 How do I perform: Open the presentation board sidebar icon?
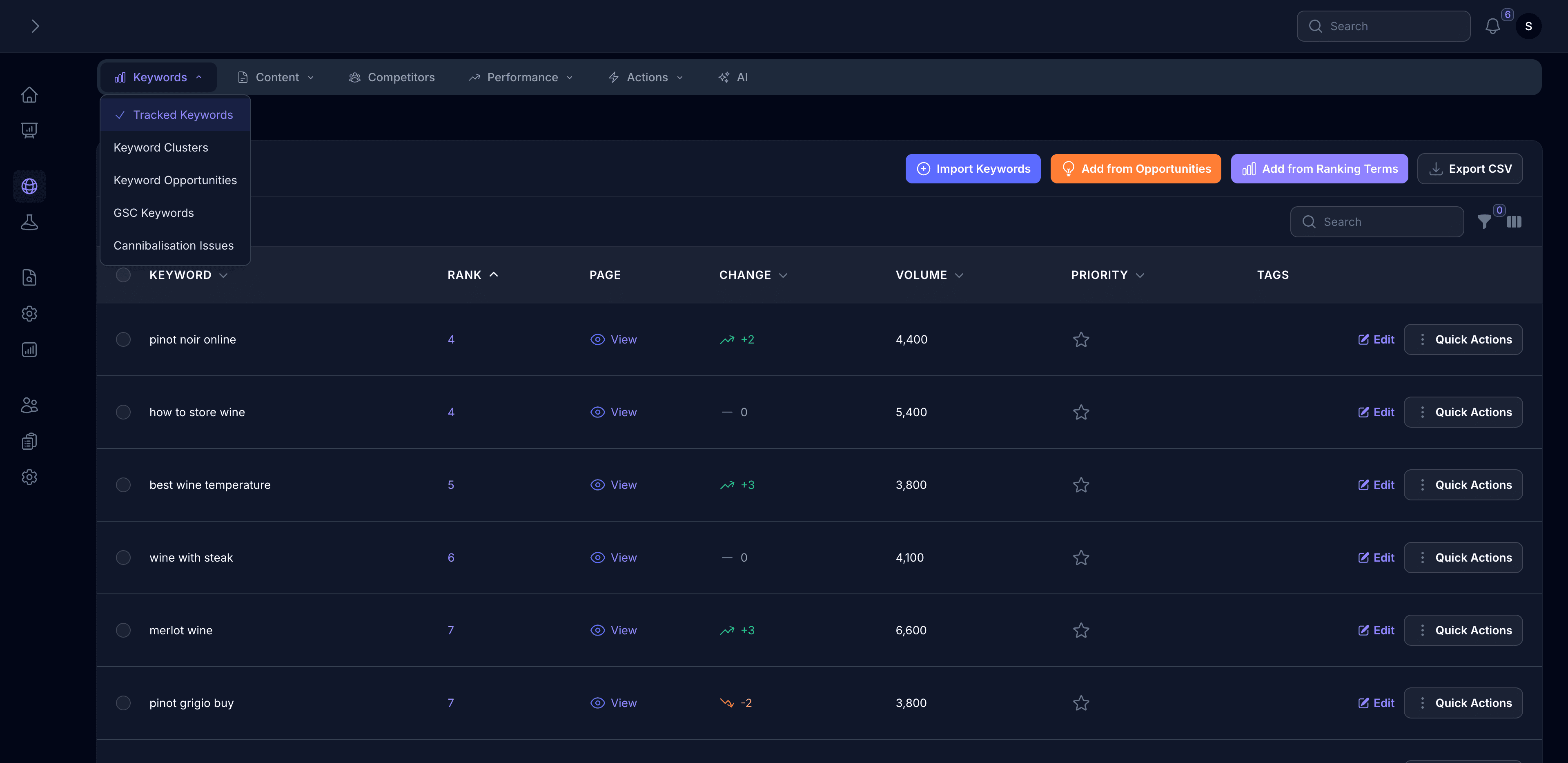(x=29, y=130)
